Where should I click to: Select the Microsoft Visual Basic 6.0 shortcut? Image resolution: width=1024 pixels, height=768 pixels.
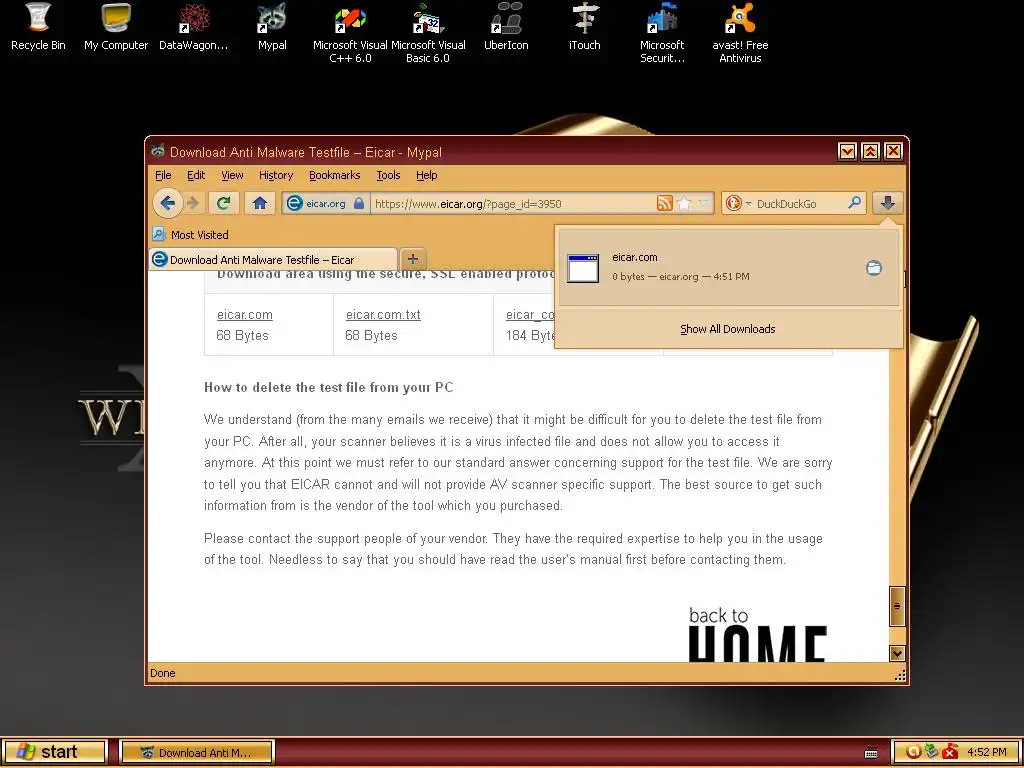click(x=428, y=33)
